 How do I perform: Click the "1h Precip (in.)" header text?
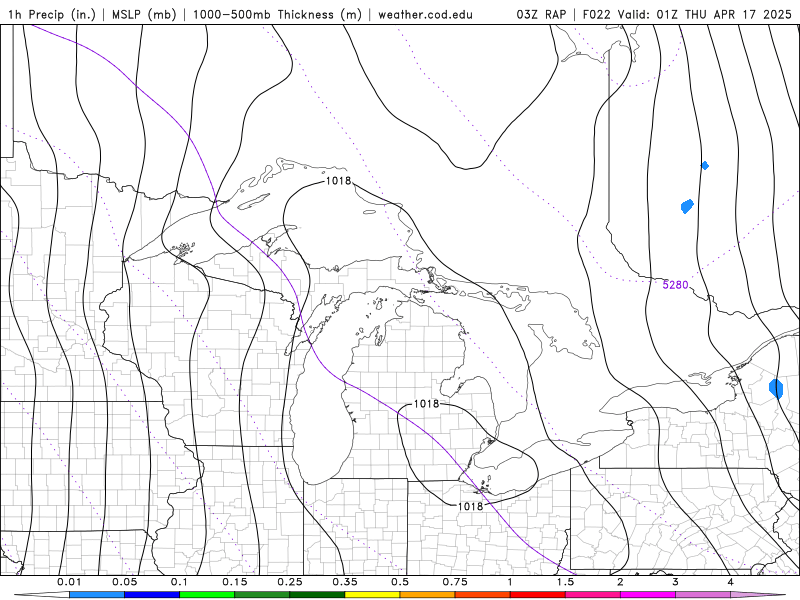coord(52,14)
